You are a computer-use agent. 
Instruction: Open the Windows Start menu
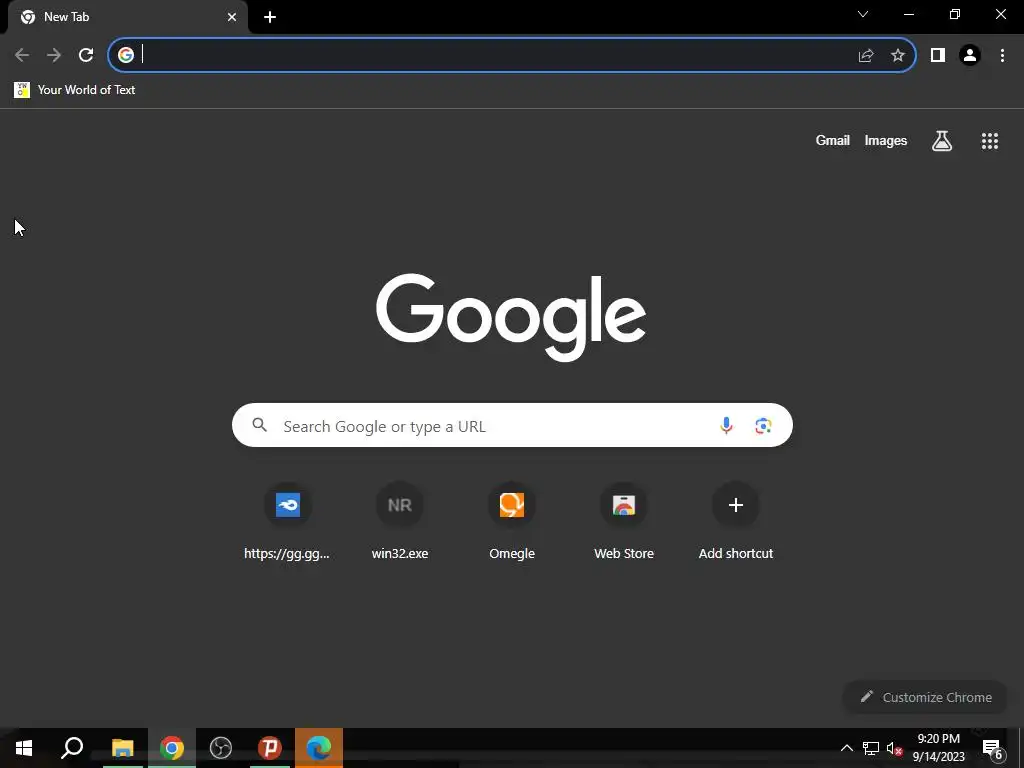[24, 748]
